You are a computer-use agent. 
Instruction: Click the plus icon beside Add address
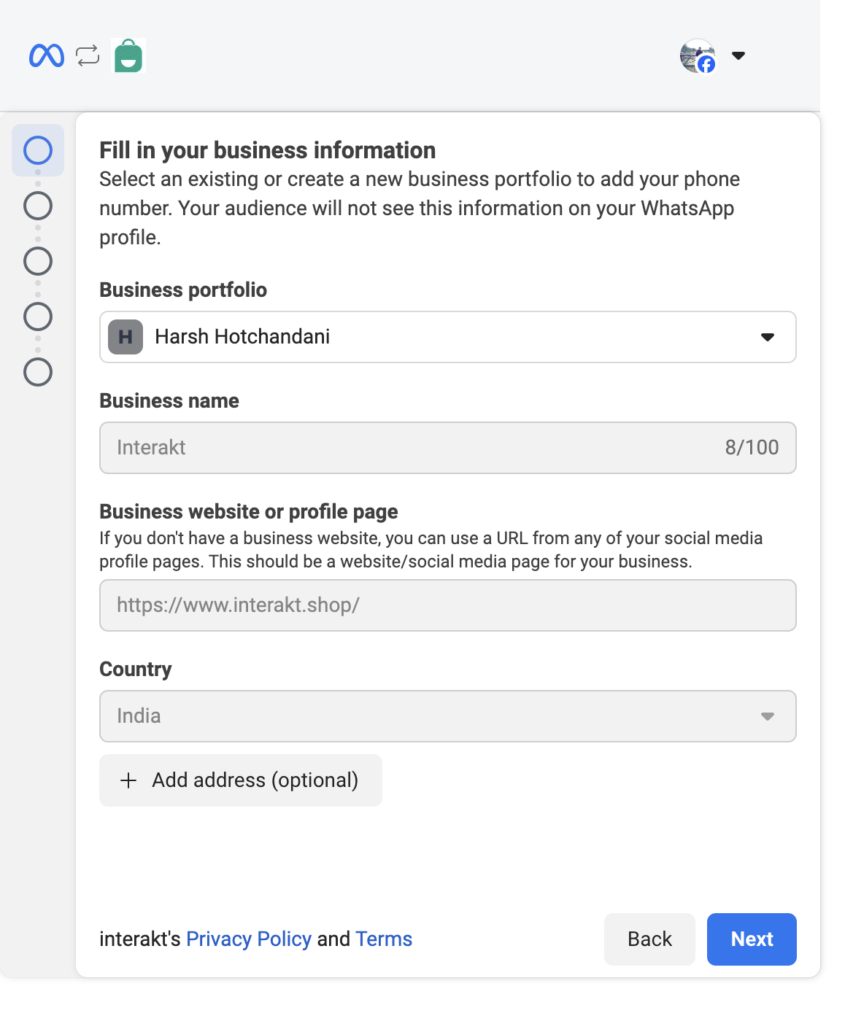point(129,780)
